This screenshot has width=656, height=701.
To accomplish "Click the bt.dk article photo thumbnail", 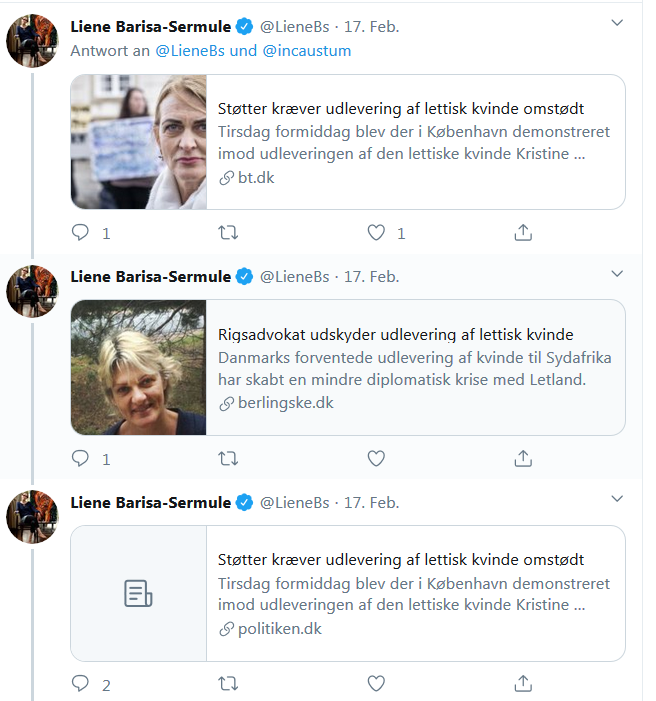I will click(x=139, y=142).
